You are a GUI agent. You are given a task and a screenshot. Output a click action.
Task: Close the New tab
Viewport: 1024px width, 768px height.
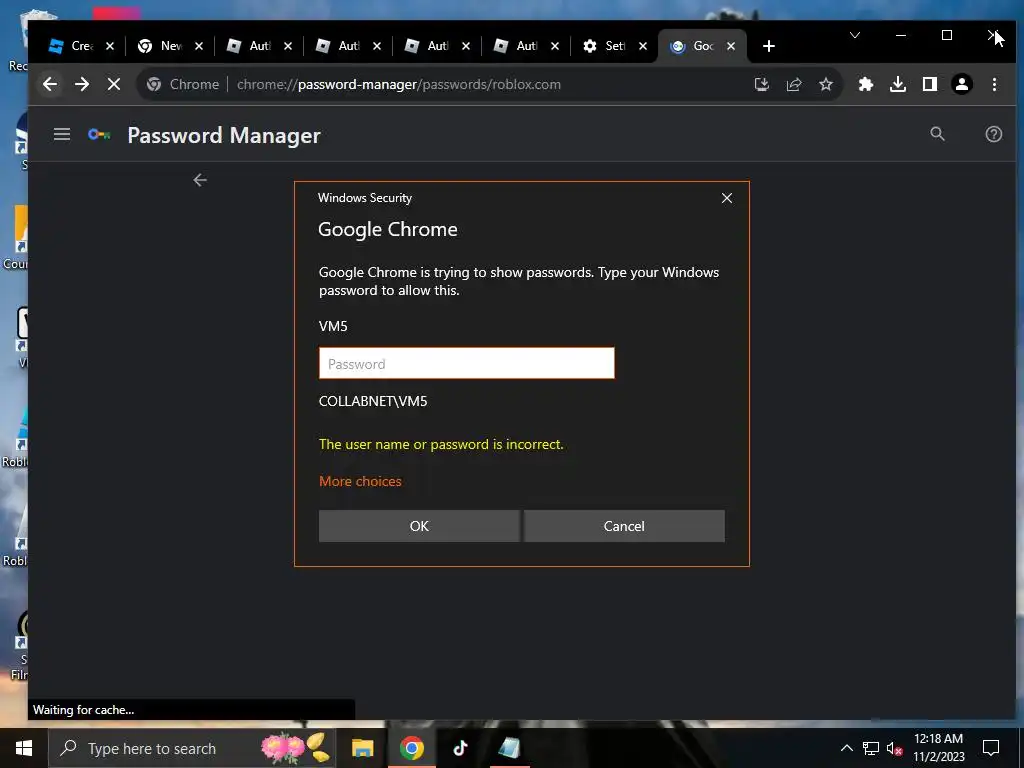199,46
